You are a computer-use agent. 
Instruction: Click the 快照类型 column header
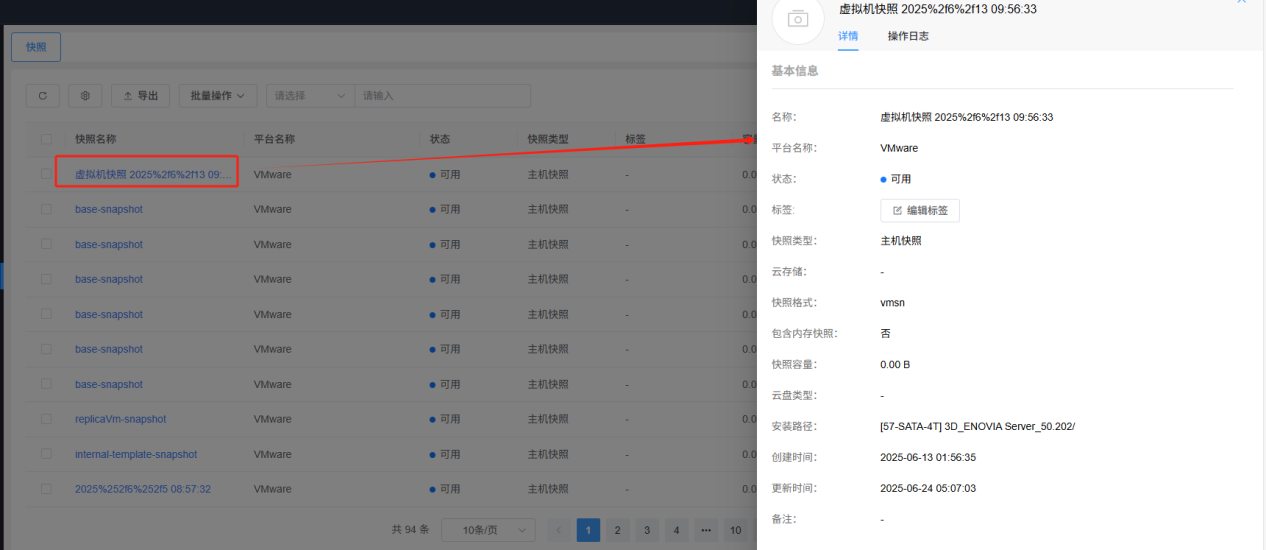548,139
